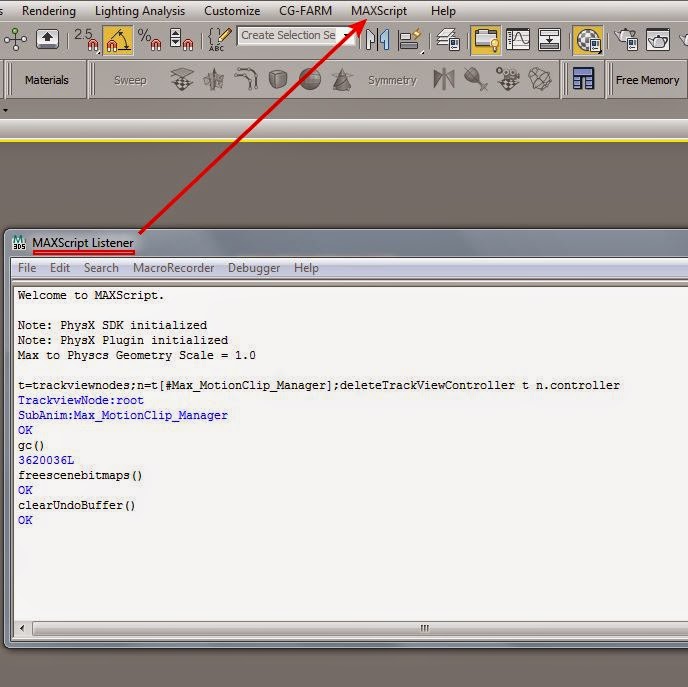
Task: Open the Rendered Frame Window icon
Action: click(x=658, y=39)
